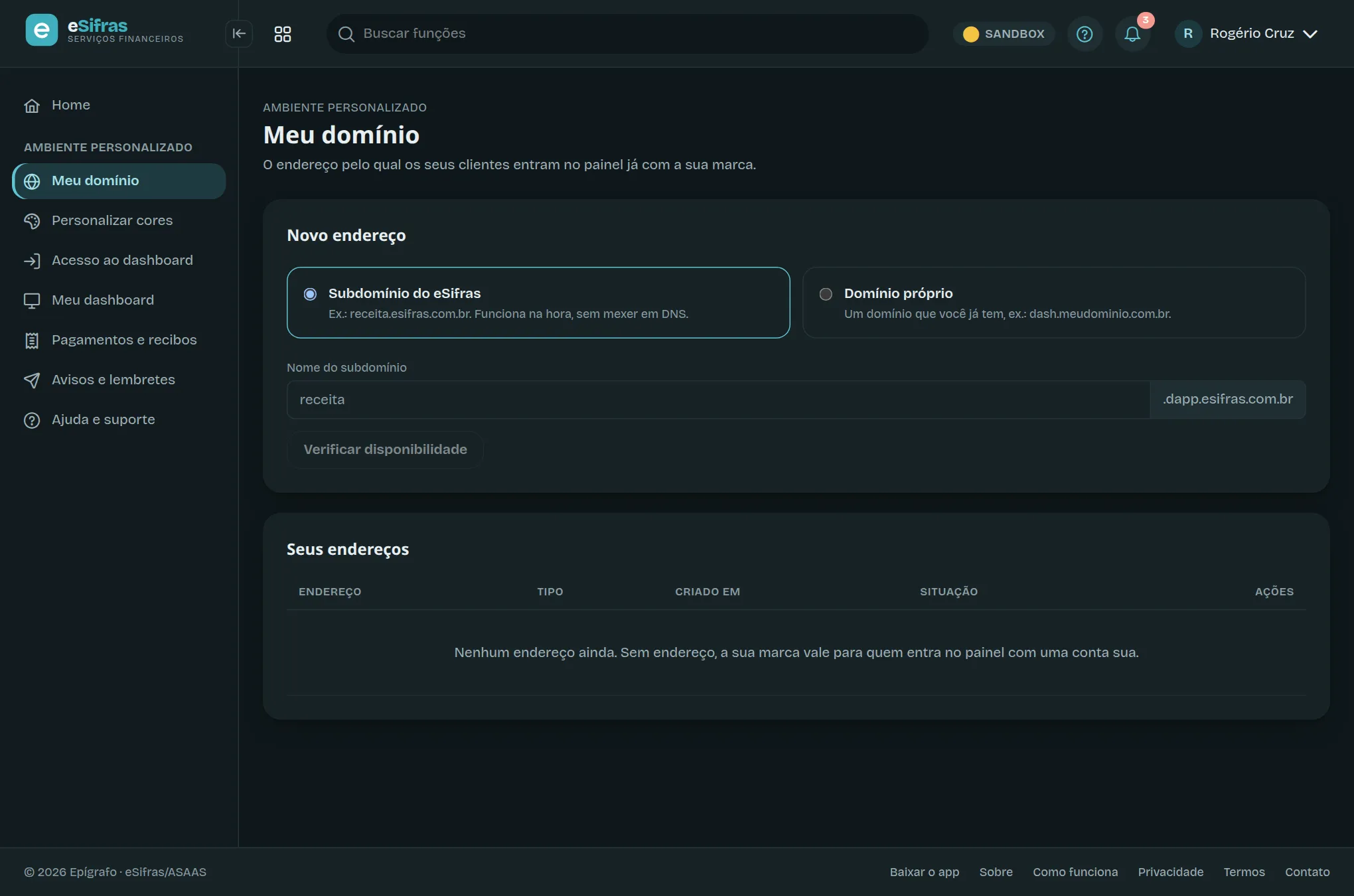
Task: Click the .dapp.esifras.com.br suffix label
Action: click(1227, 399)
